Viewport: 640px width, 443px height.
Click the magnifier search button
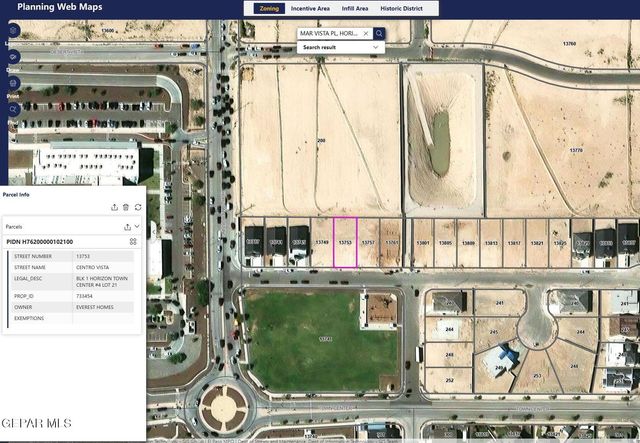tap(379, 33)
